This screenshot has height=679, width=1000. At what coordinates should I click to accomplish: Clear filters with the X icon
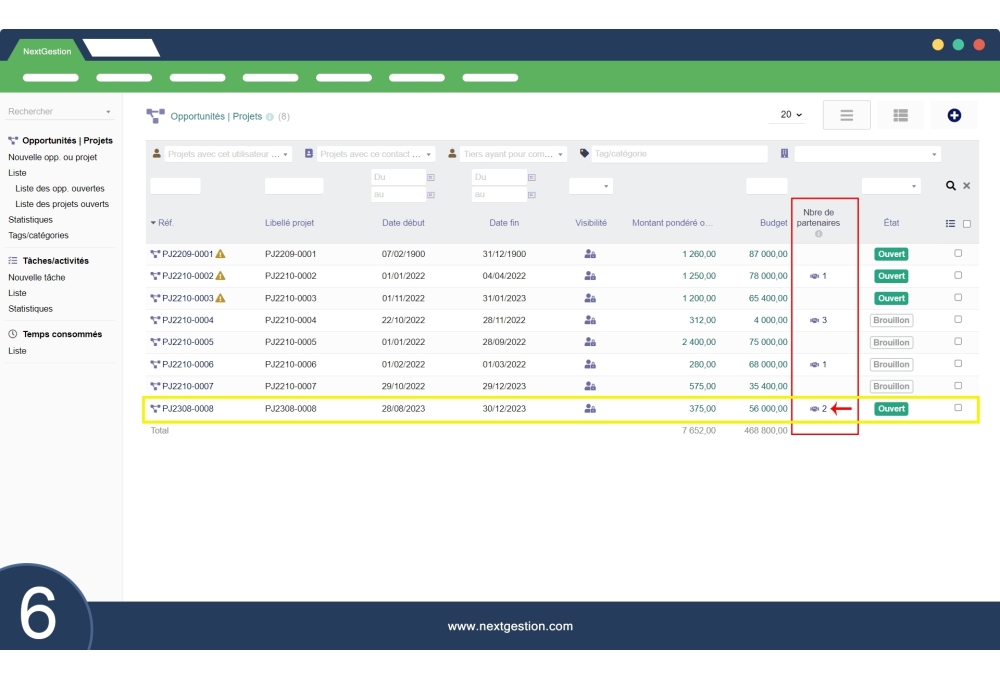[967, 186]
